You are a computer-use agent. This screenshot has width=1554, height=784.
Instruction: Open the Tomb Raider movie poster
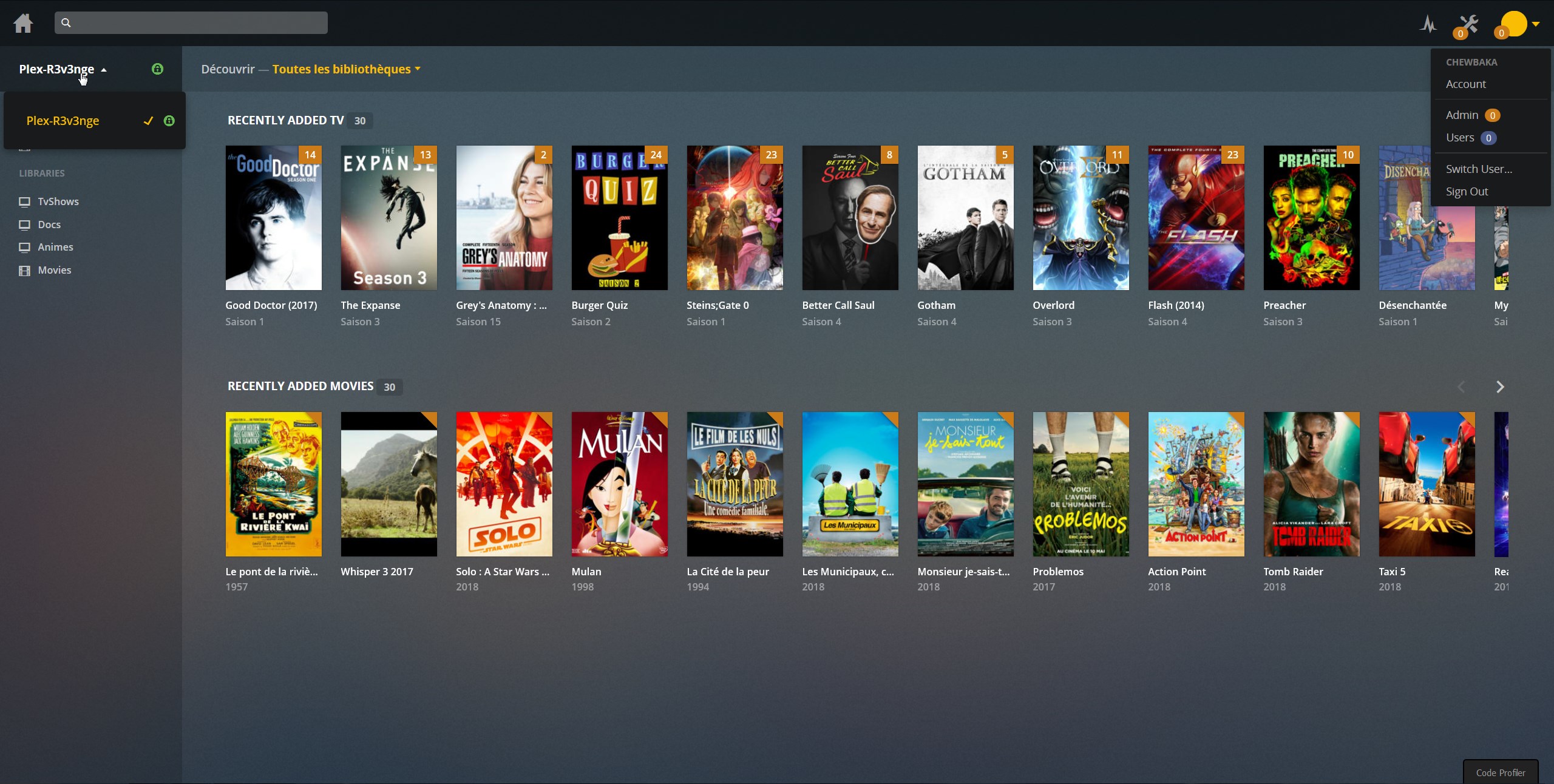1311,484
